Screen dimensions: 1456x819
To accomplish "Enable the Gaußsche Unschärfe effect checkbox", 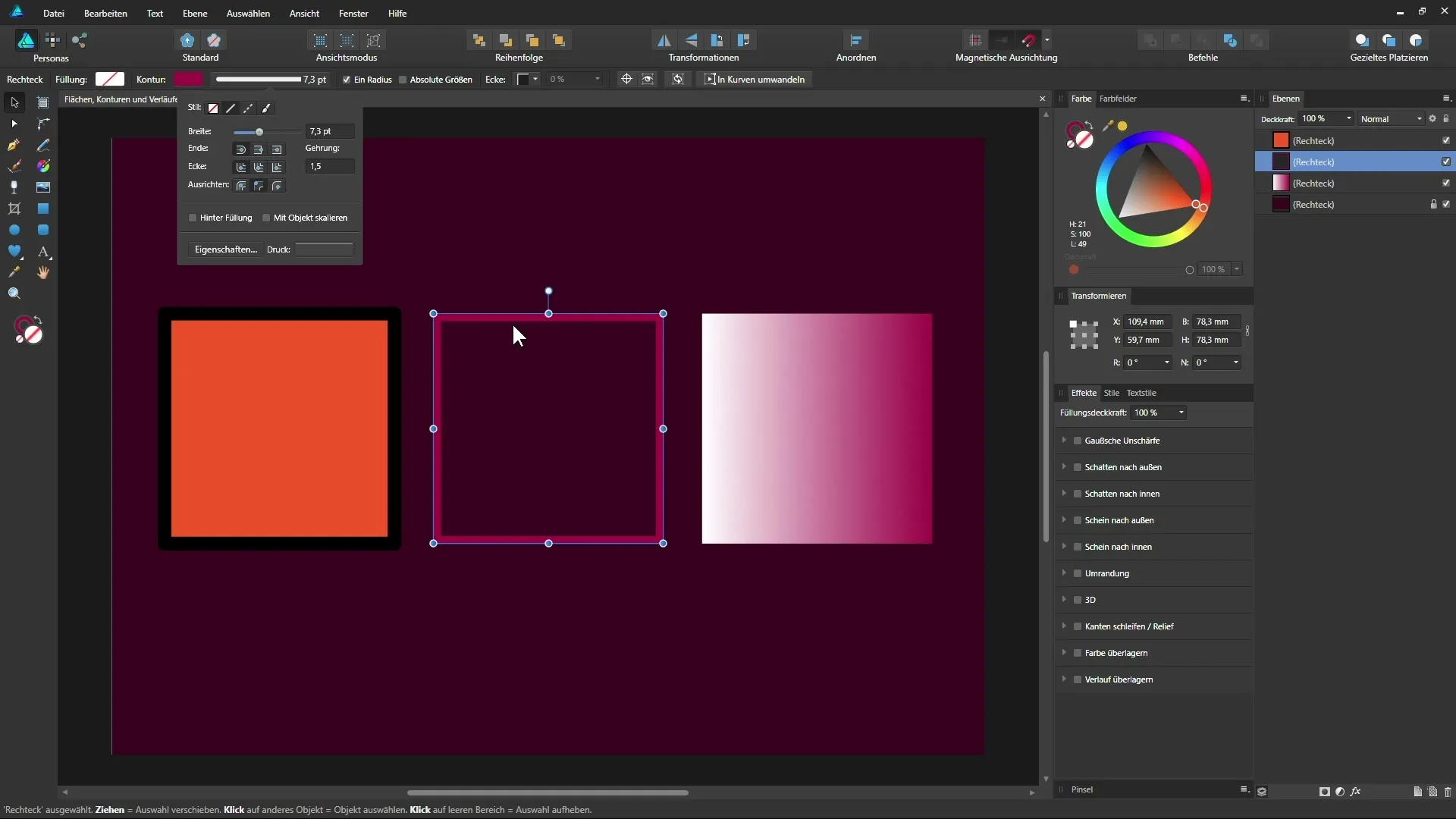I will coord(1078,441).
